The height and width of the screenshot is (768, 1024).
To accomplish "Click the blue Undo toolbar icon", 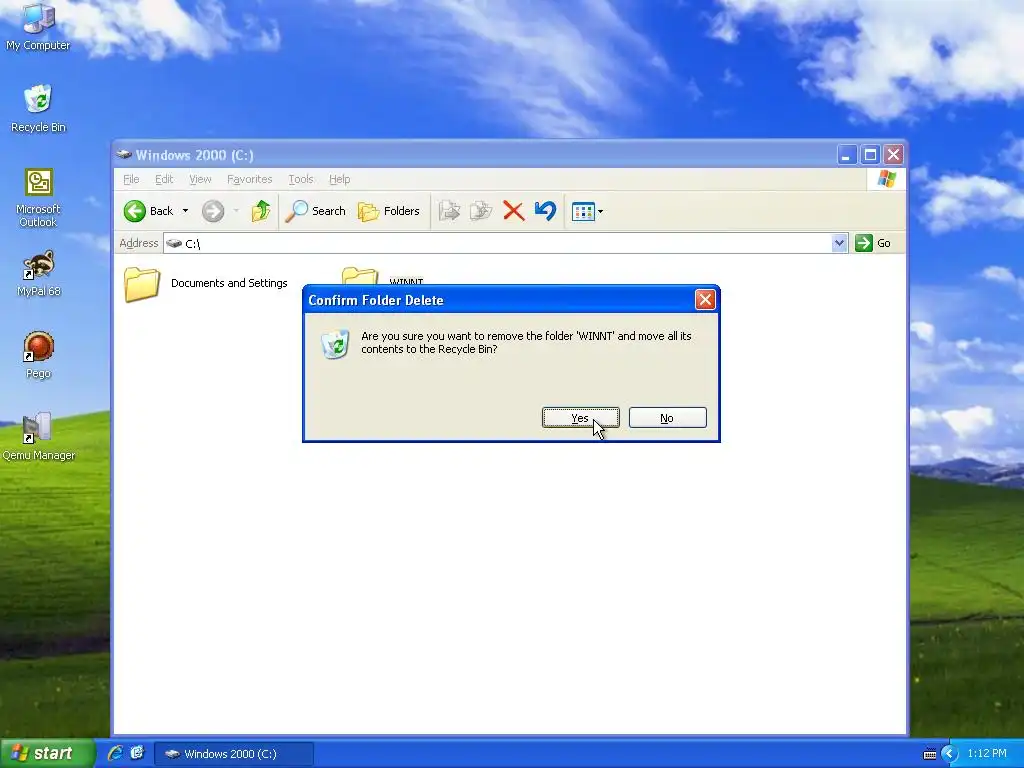I will tap(545, 211).
